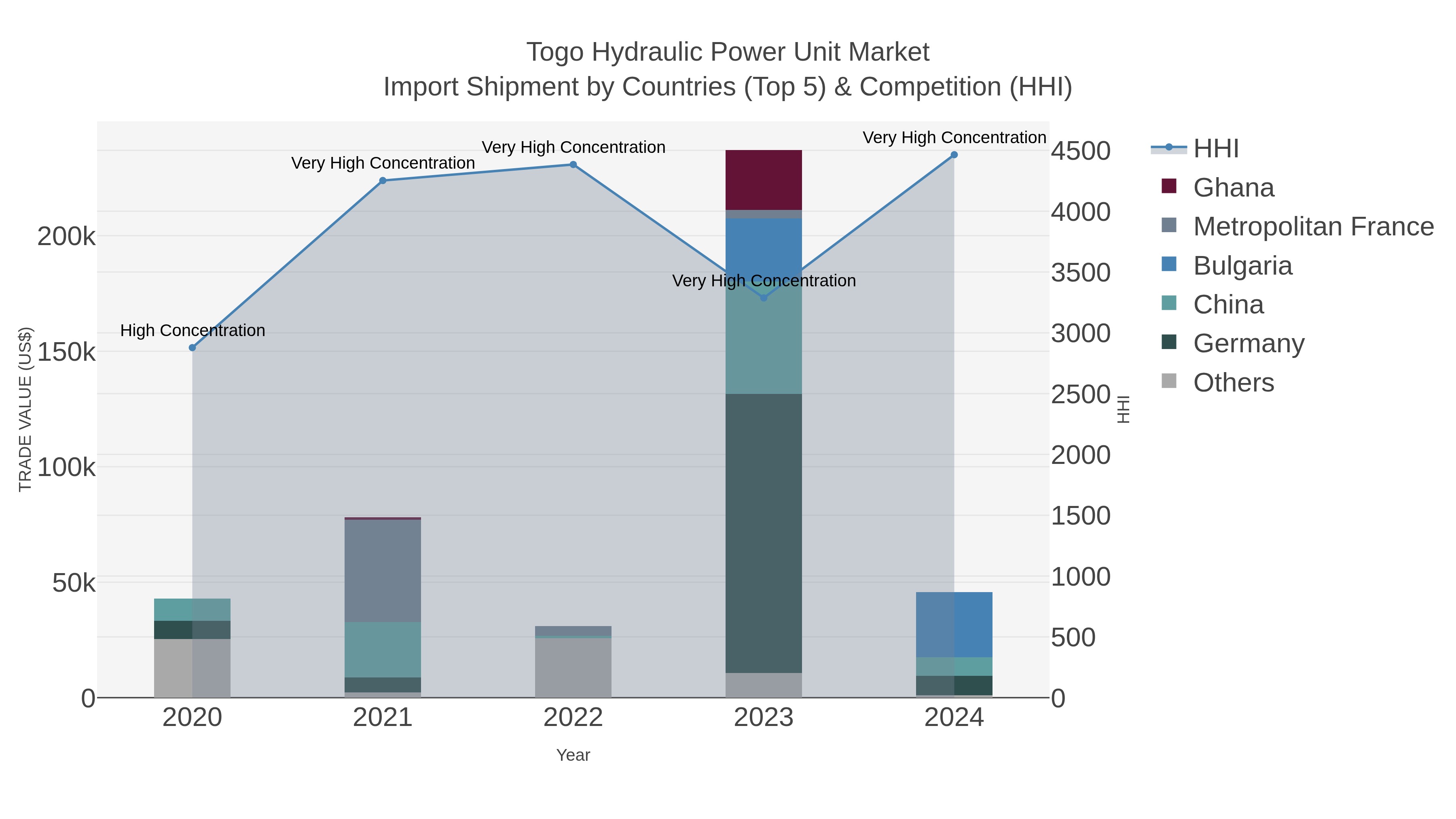Image resolution: width=1456 pixels, height=819 pixels.
Task: Toggle the Metropolitan France legend entry
Action: [x=1297, y=226]
